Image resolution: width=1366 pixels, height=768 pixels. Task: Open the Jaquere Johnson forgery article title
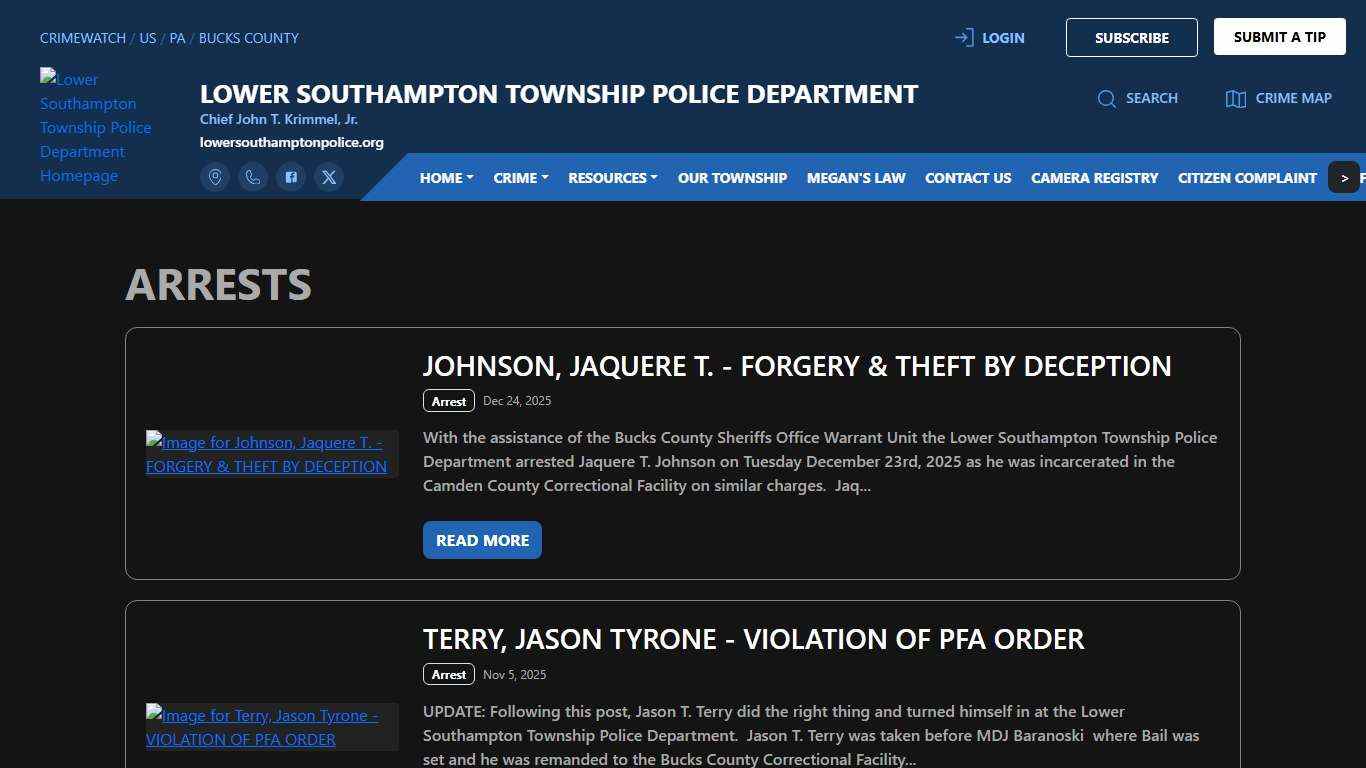[797, 366]
